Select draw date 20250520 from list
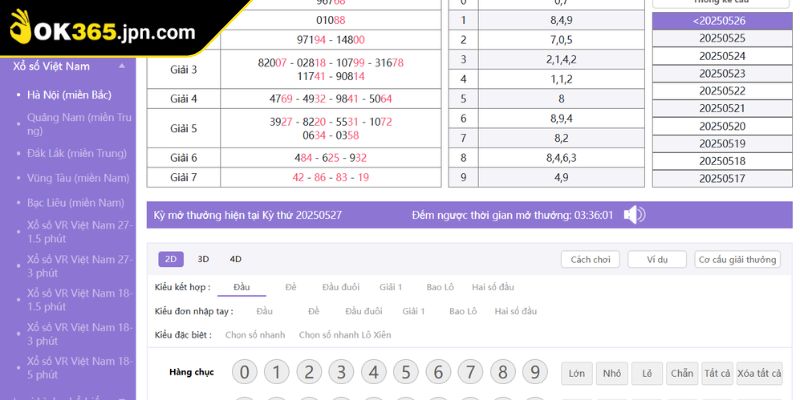Screen dimensions: 800x400 722,126
